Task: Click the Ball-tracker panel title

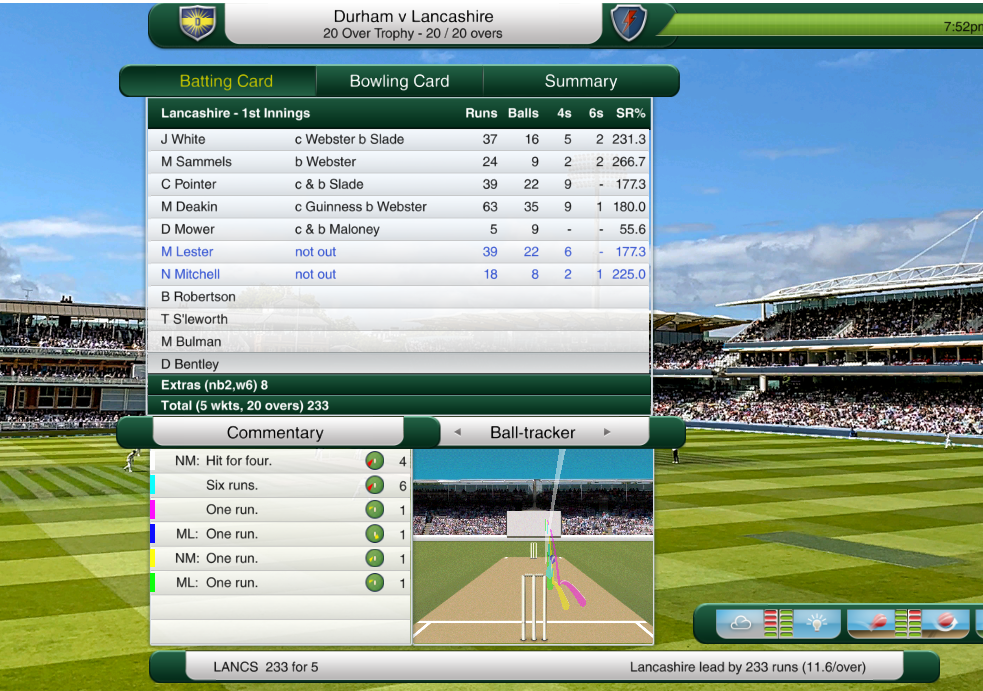Action: click(532, 433)
